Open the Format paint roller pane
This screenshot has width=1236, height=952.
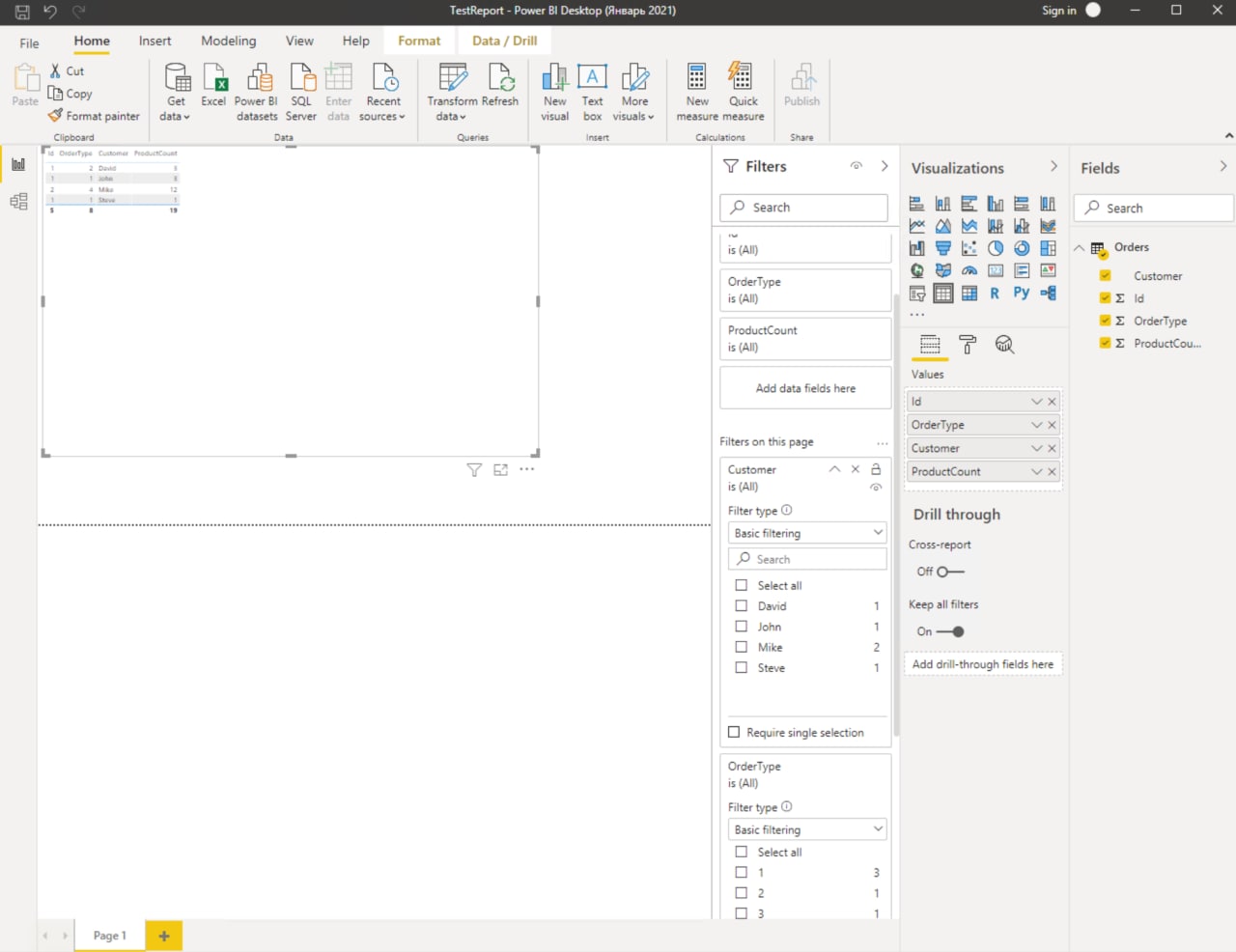[968, 345]
